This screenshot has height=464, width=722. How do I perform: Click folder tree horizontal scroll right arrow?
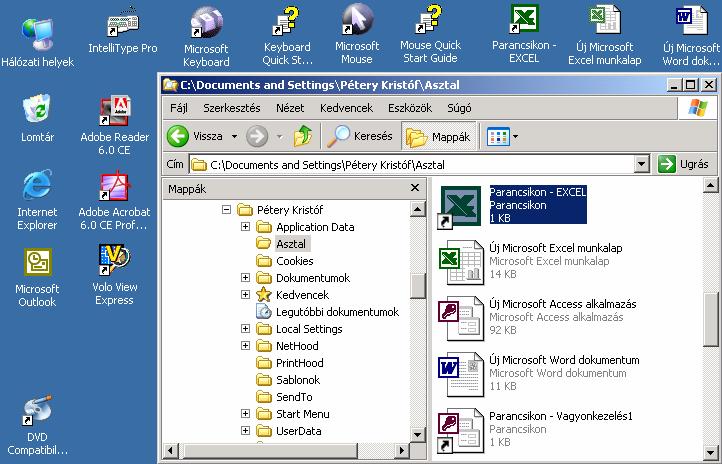click(x=402, y=450)
